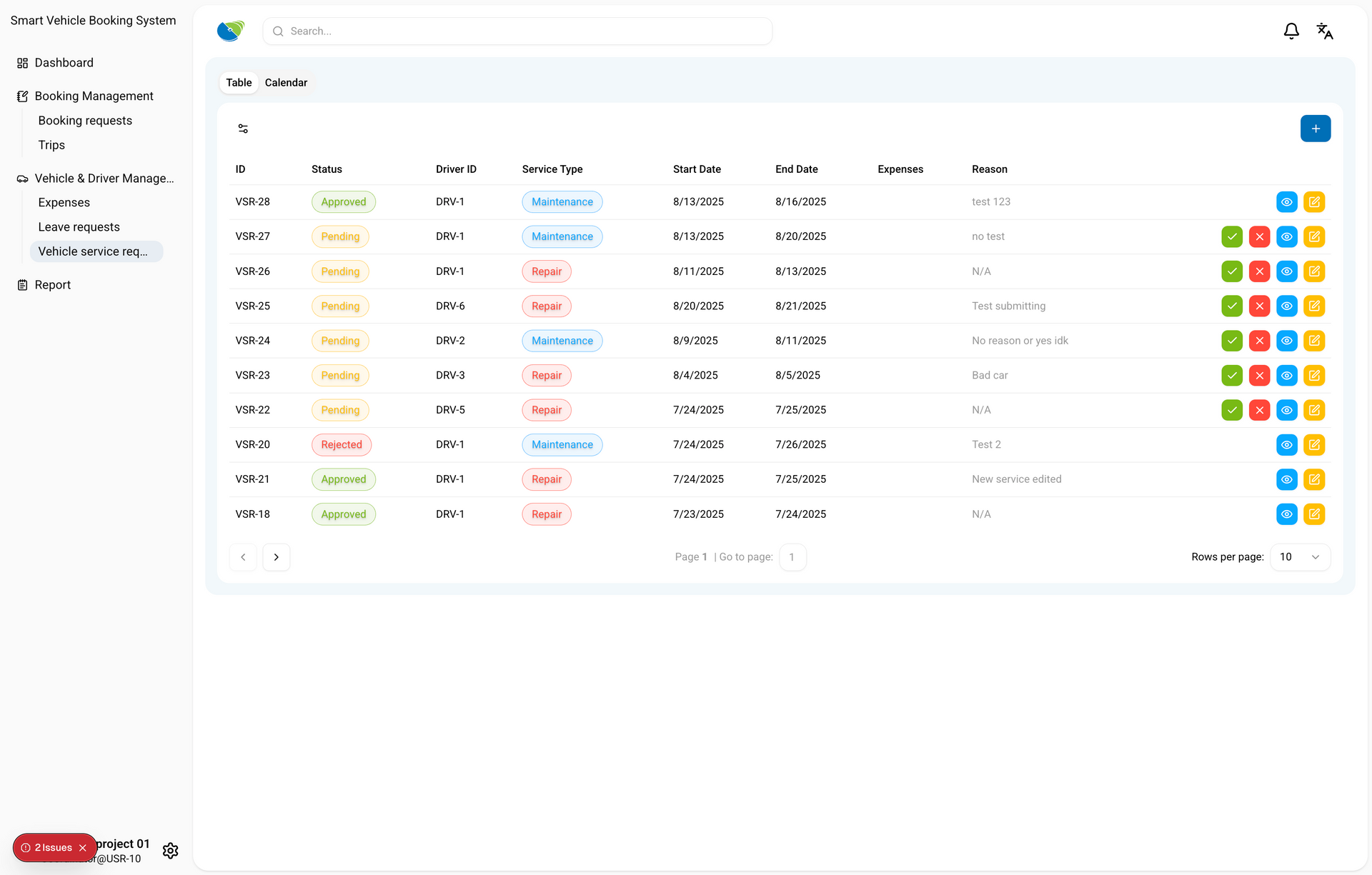Open the Rows per page dropdown
The image size is (1372, 875).
pos(1300,557)
